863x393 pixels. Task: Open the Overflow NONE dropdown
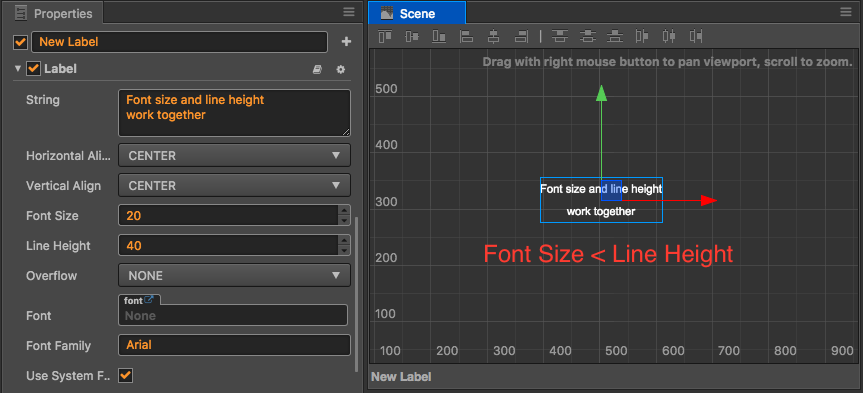pos(234,275)
